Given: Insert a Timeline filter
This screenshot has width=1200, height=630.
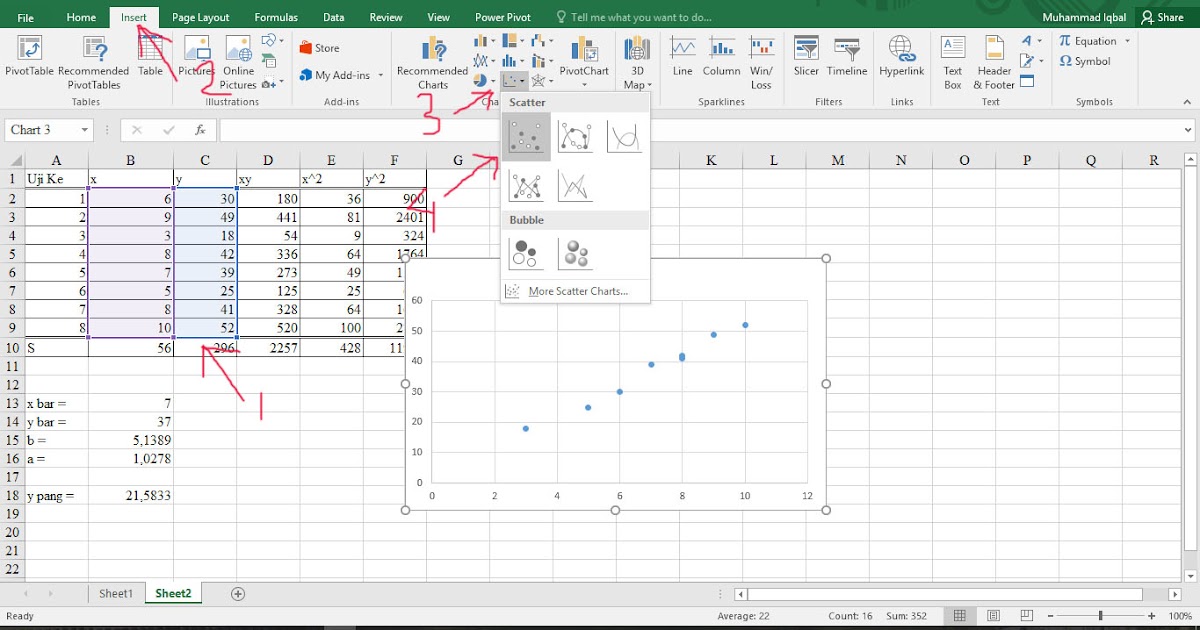Looking at the screenshot, I should point(847,56).
